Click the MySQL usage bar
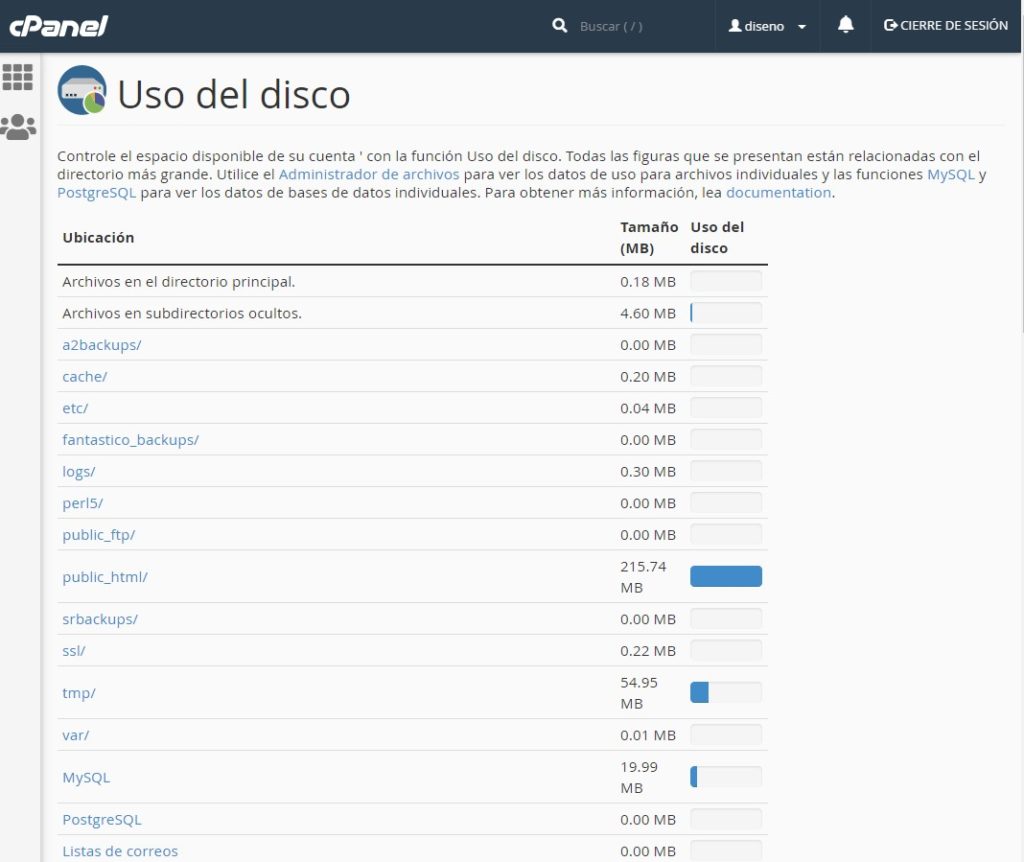The image size is (1024, 862). pos(726,777)
